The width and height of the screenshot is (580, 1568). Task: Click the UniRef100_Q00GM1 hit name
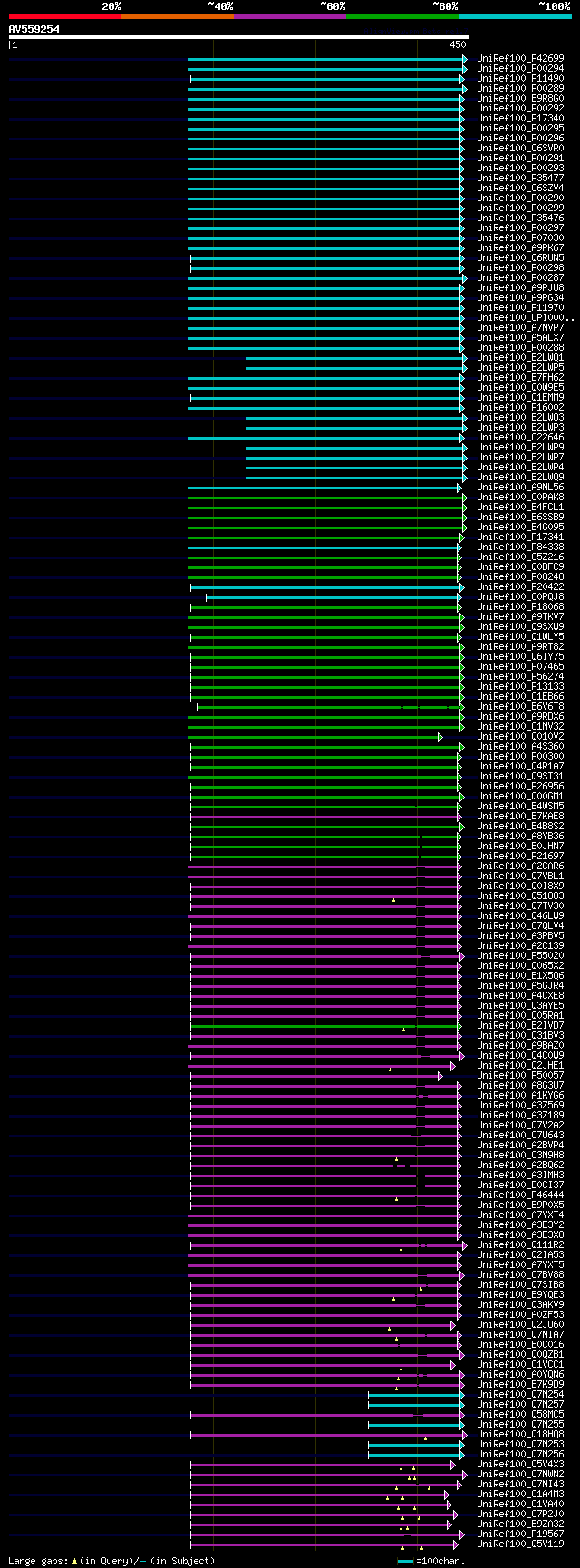pyautogui.click(x=520, y=797)
